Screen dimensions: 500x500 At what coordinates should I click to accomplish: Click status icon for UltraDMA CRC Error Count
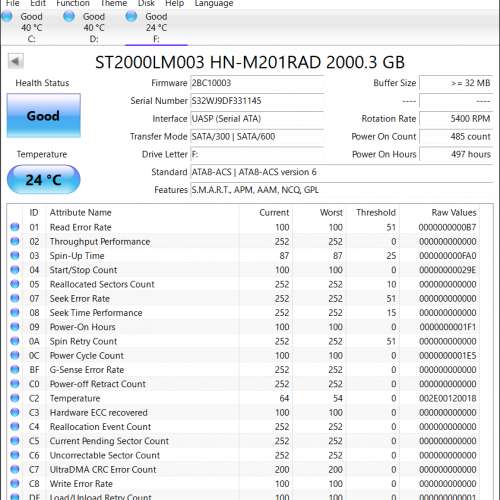click(x=15, y=469)
